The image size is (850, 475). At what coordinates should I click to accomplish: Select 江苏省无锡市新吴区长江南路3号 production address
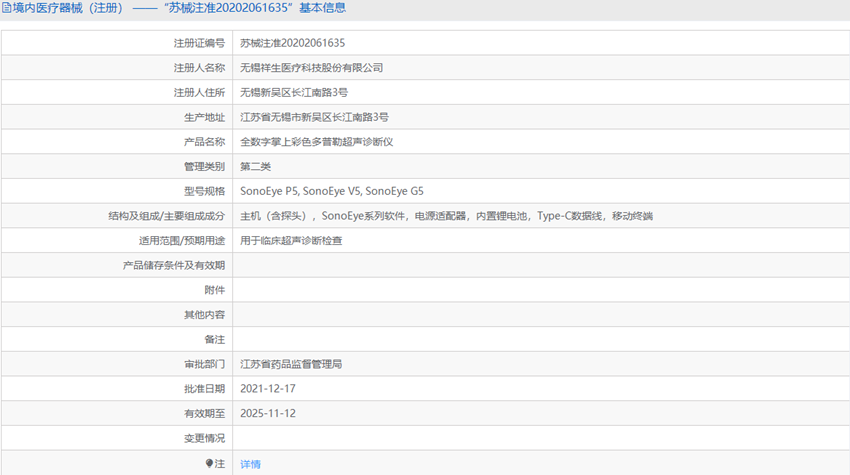point(314,117)
